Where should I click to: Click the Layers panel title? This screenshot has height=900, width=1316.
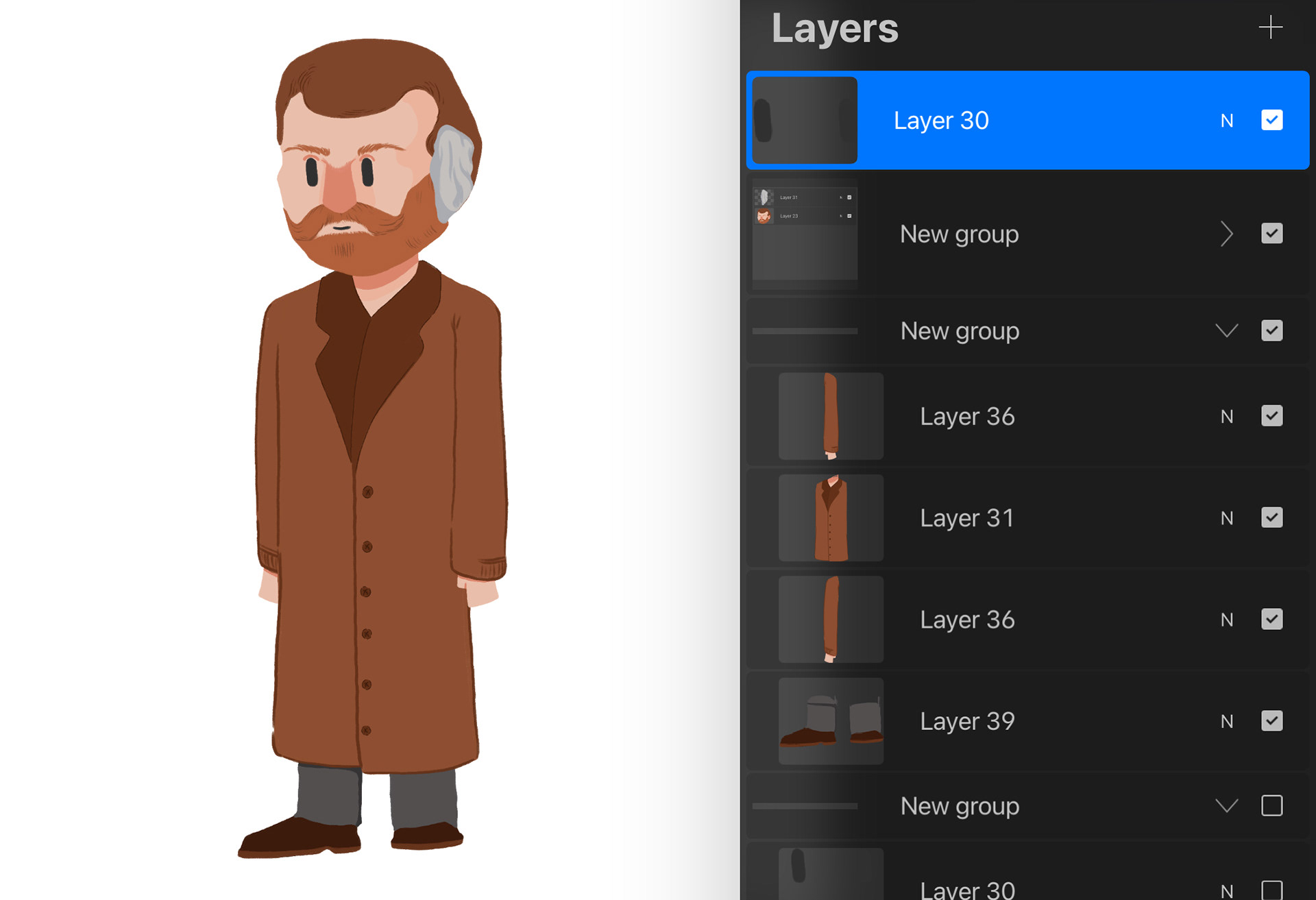tap(836, 29)
